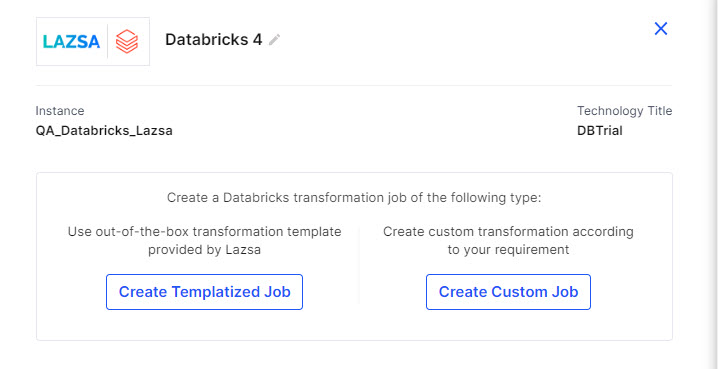Screen dimensions: 718x369
Task: Click the Create Templatized Job button
Action: click(x=204, y=292)
